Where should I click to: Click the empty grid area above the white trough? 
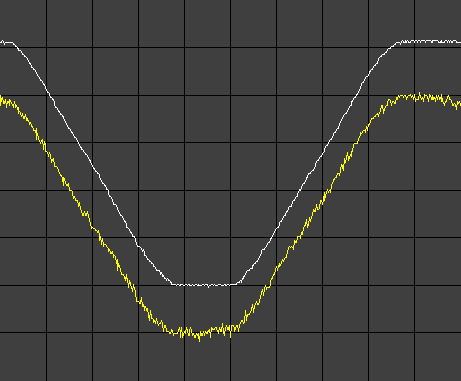(207, 213)
